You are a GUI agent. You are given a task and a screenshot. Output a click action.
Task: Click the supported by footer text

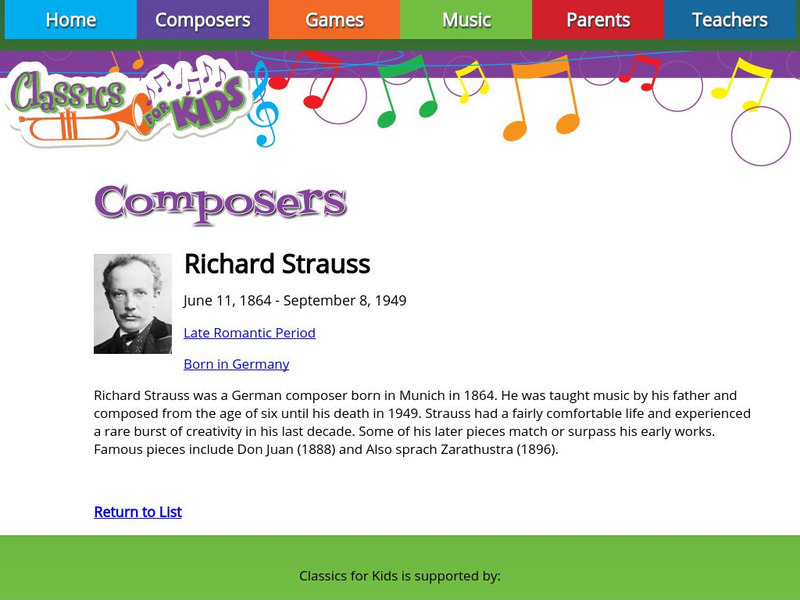400,575
